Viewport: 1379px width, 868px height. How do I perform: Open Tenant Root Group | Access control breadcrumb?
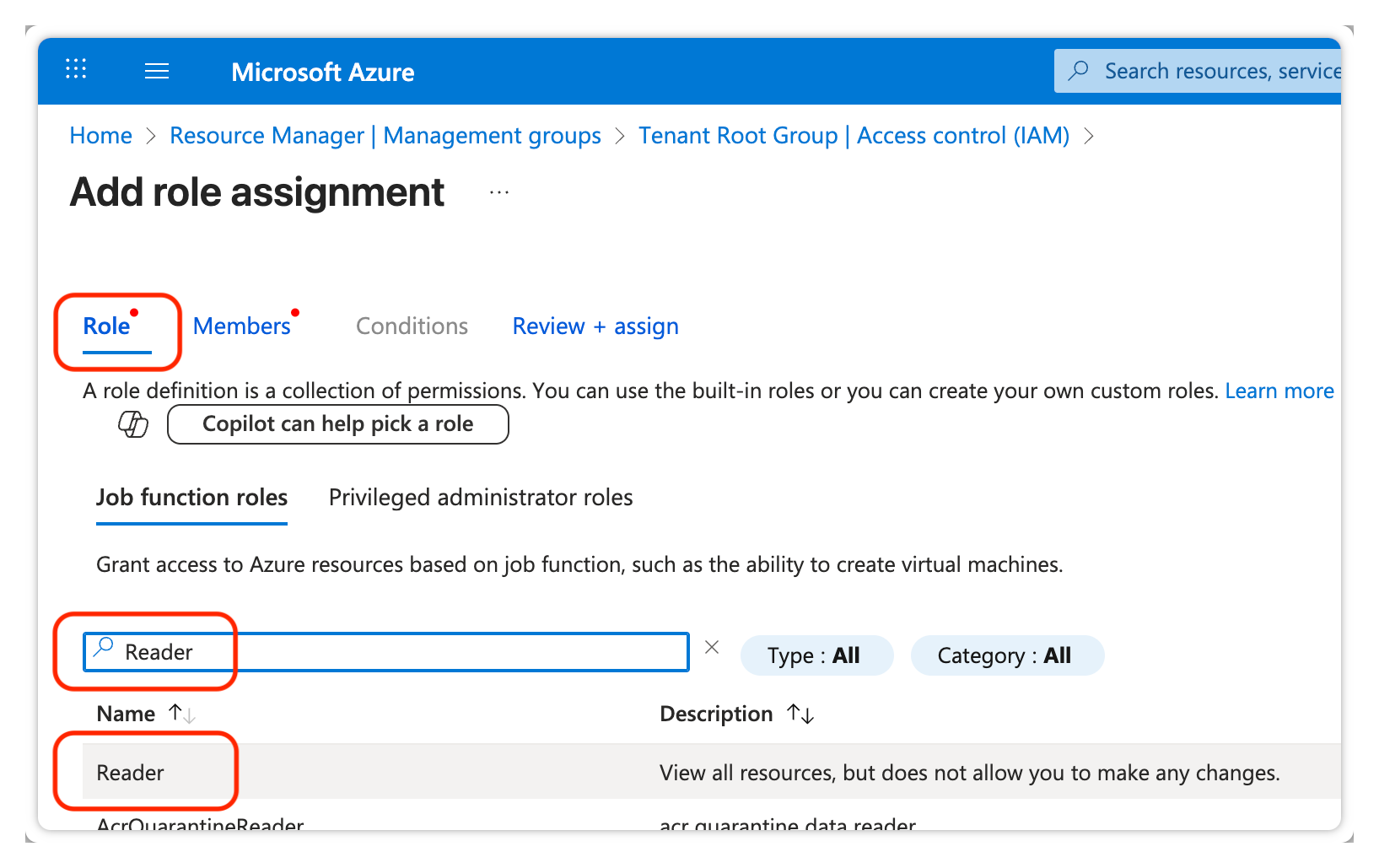(x=854, y=136)
